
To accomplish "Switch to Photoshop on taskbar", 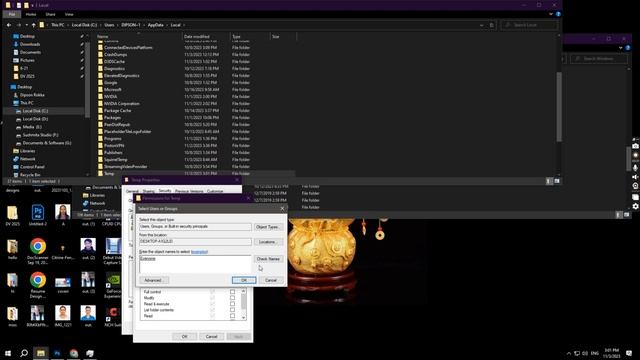I will tap(57, 353).
